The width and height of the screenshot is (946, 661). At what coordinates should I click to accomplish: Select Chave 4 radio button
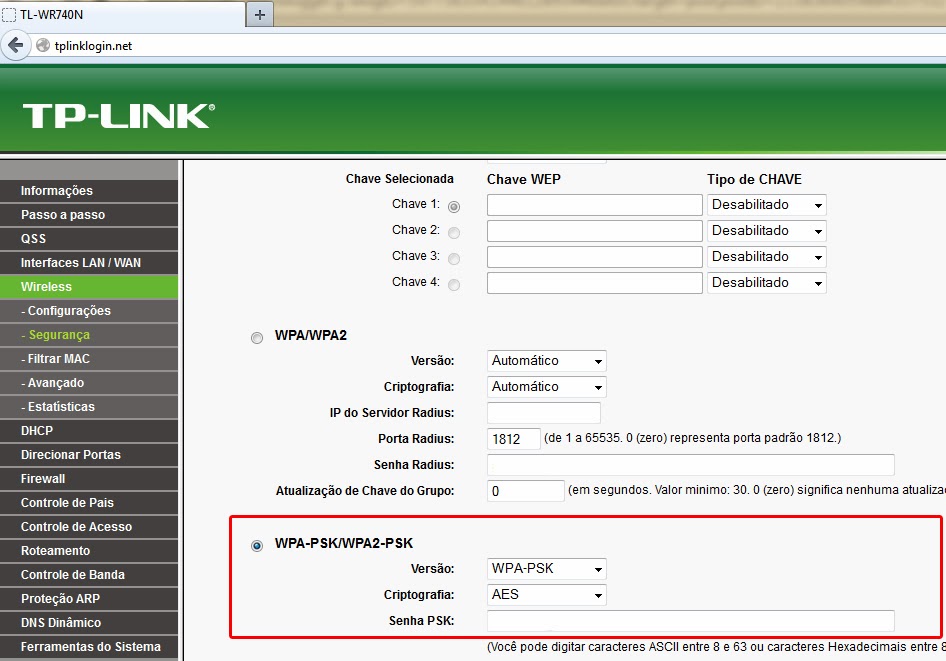point(454,285)
